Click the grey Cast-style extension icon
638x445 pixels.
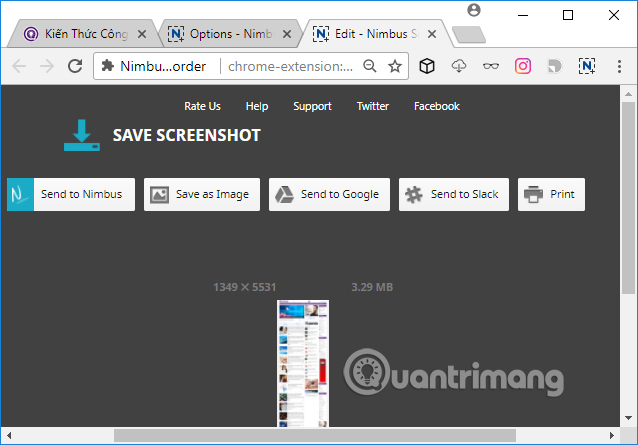tap(555, 66)
